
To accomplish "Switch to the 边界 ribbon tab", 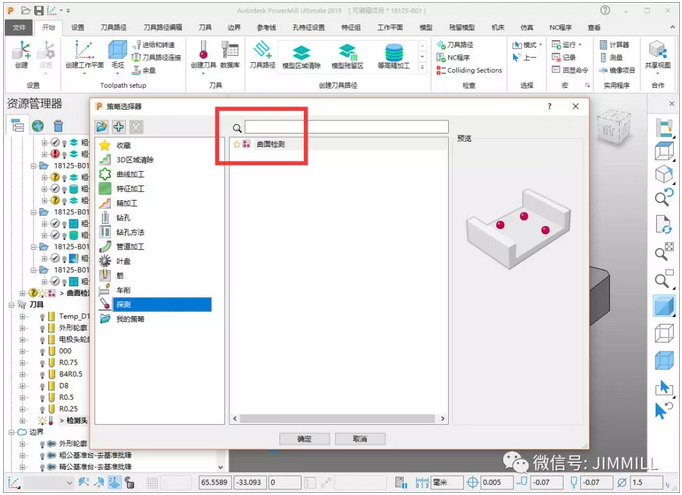I will coord(234,27).
